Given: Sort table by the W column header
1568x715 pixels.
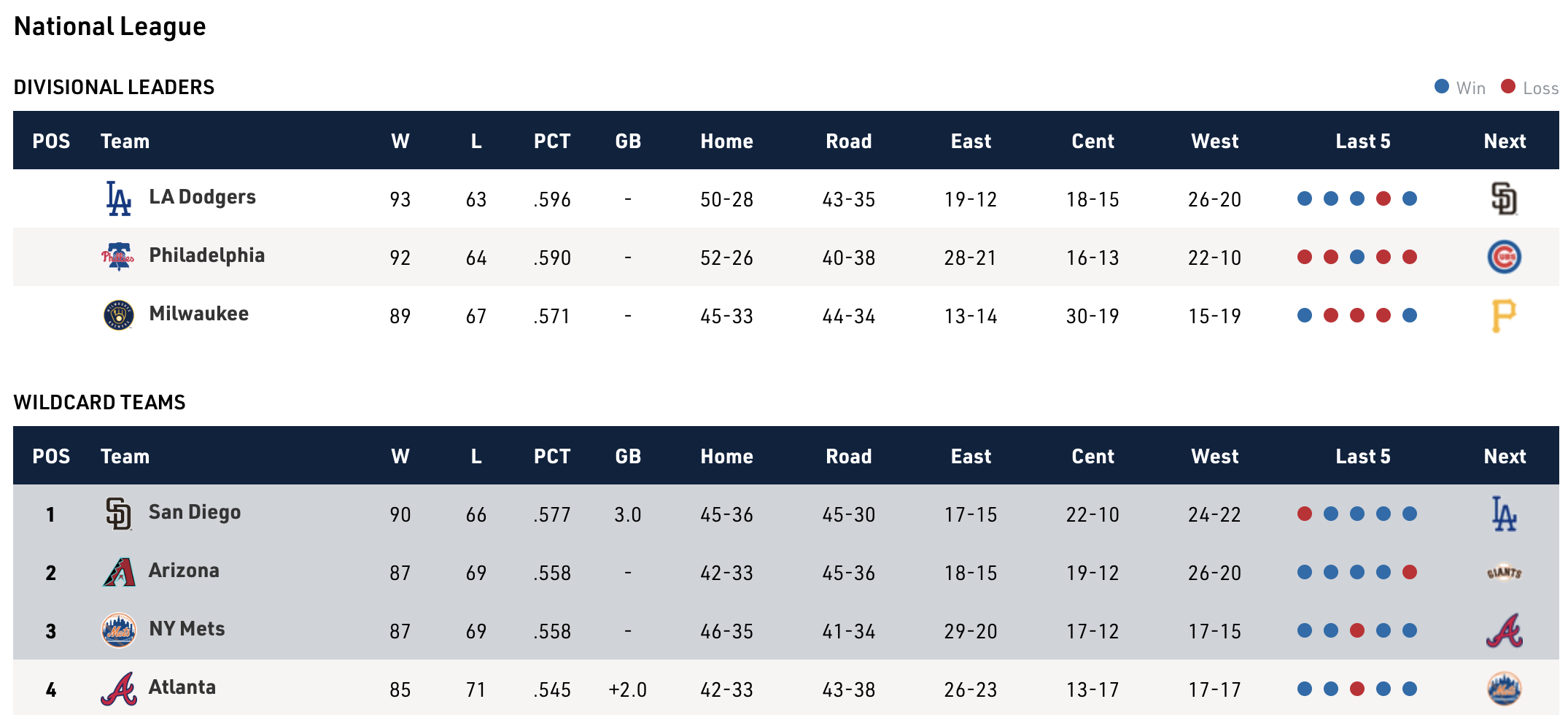Looking at the screenshot, I should [401, 141].
